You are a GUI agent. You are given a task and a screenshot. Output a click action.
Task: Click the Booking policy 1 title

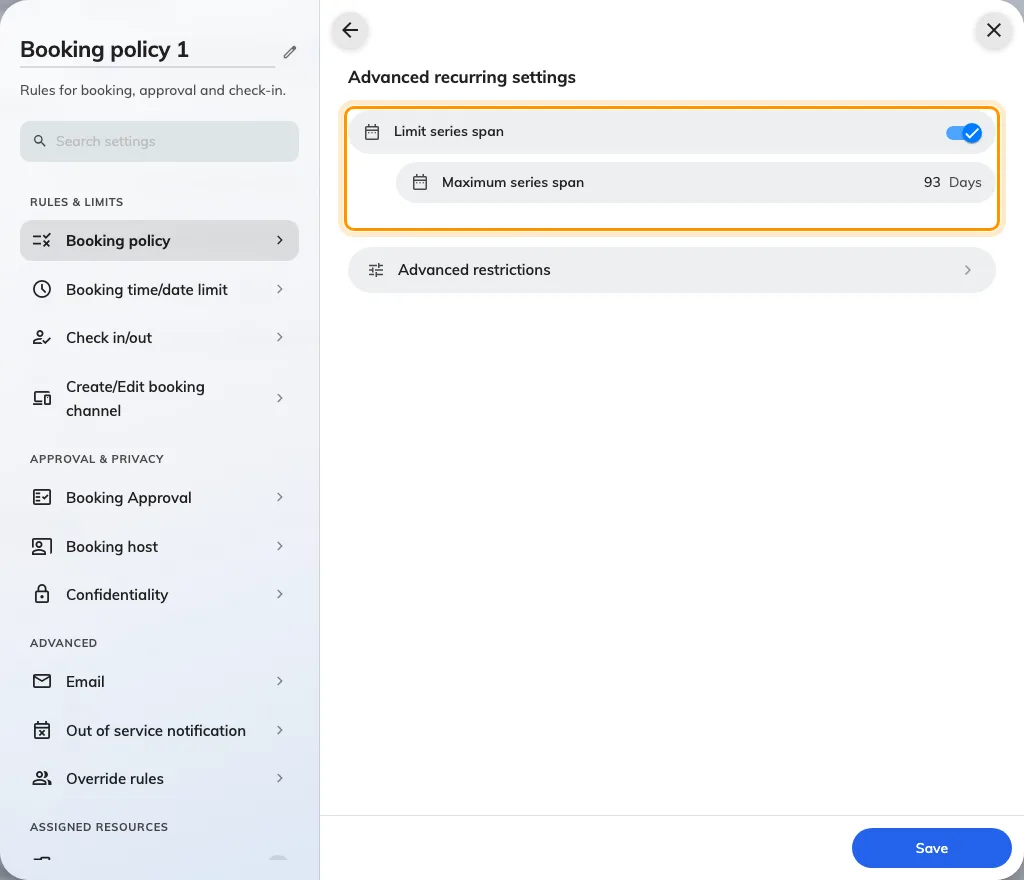coord(104,50)
